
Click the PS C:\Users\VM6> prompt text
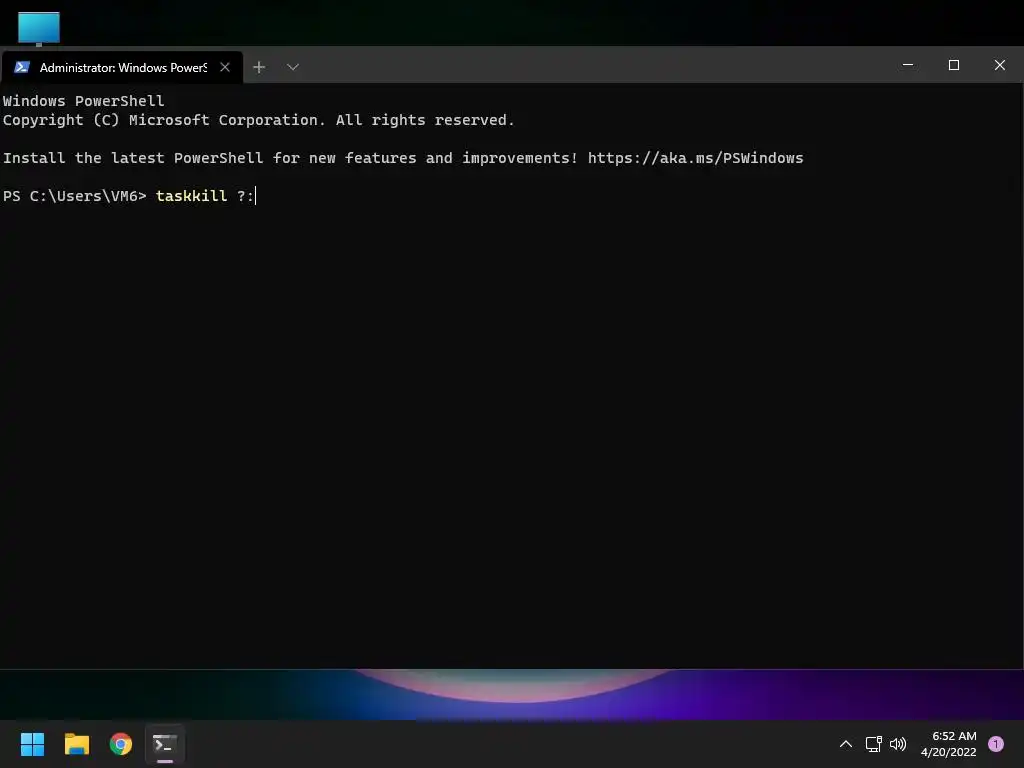pos(74,196)
